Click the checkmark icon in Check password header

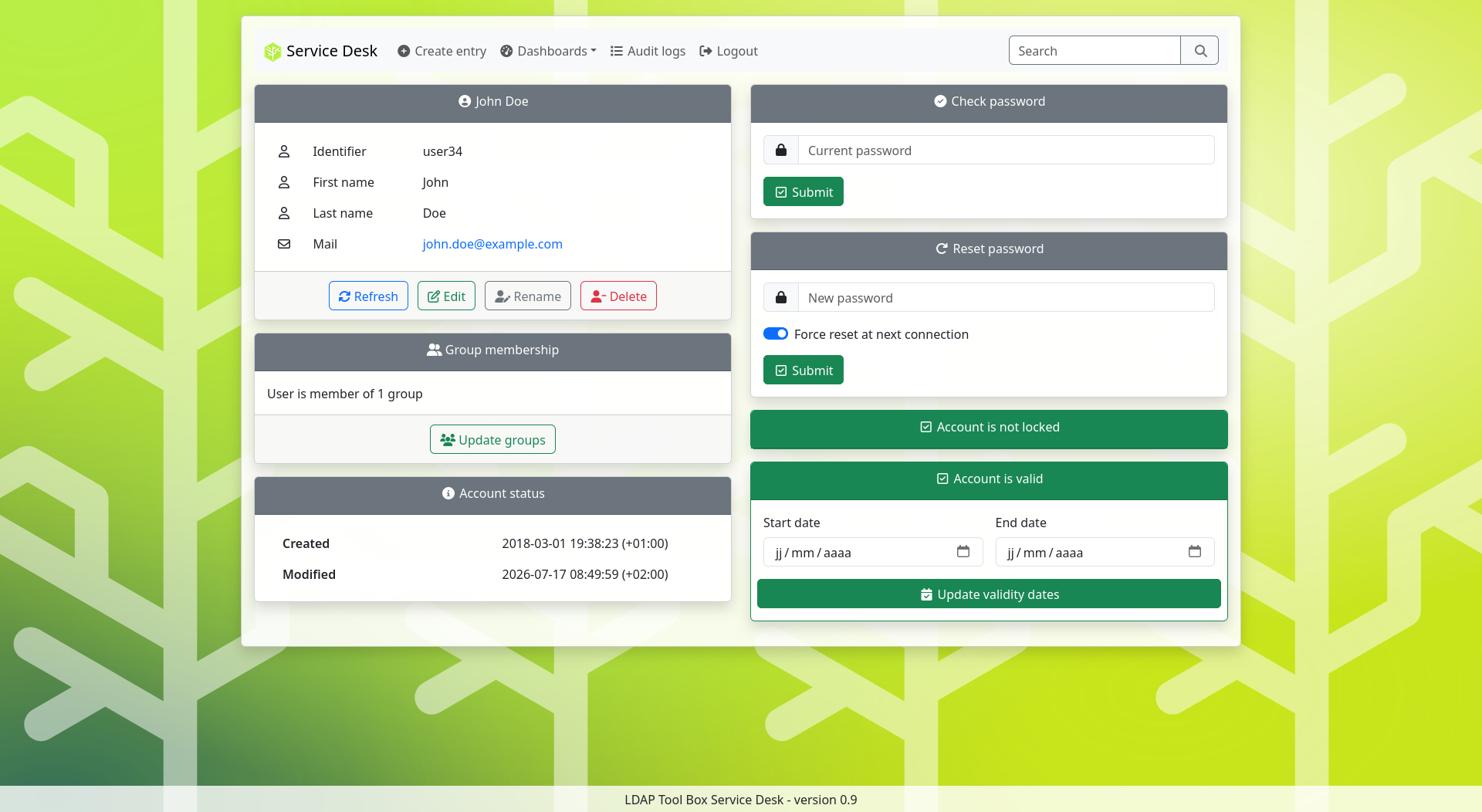pyautogui.click(x=940, y=101)
